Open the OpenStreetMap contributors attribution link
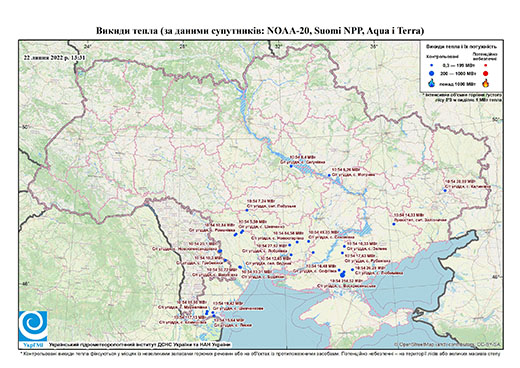 [x=448, y=344]
